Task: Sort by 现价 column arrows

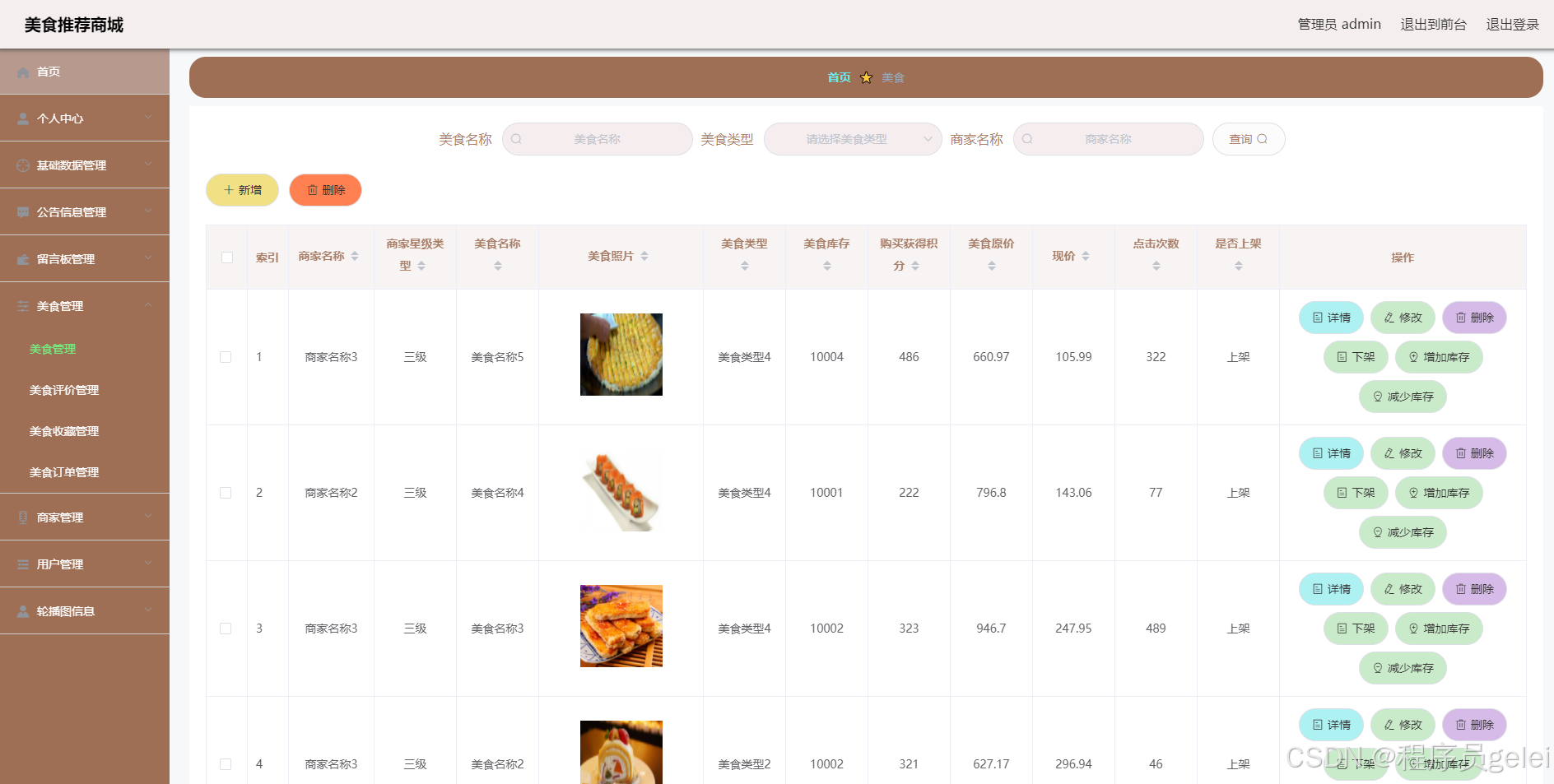Action: [x=1086, y=257]
